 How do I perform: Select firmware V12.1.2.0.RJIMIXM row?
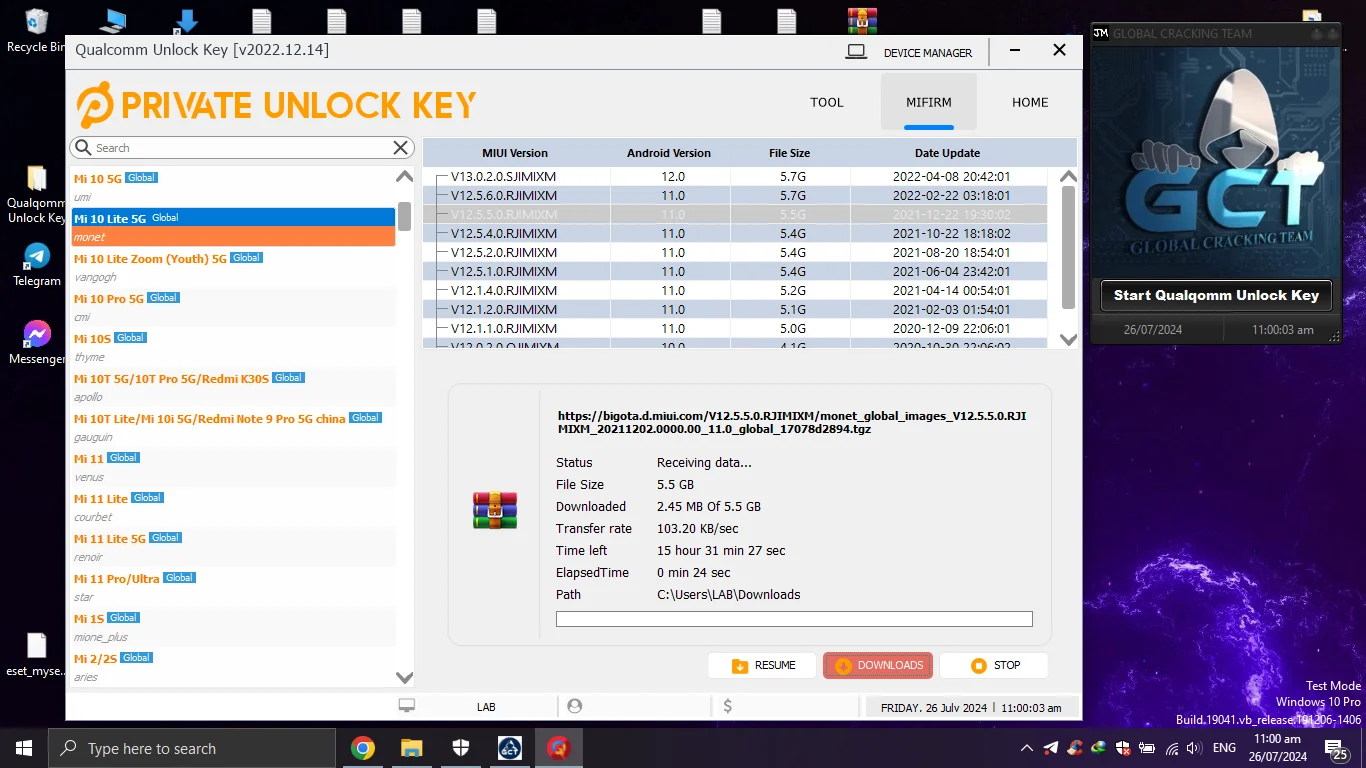735,310
